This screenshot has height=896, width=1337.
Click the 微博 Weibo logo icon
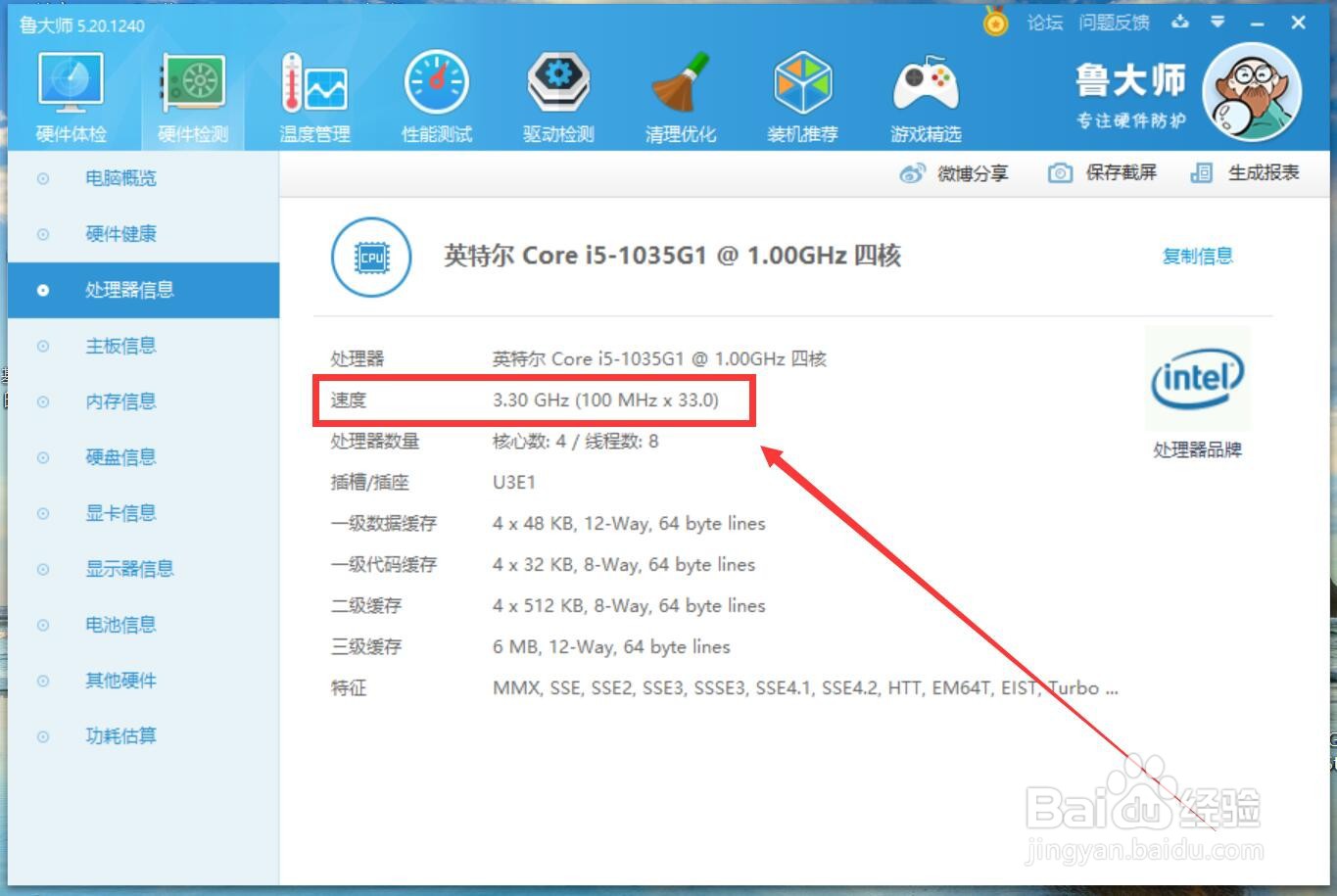point(912,173)
